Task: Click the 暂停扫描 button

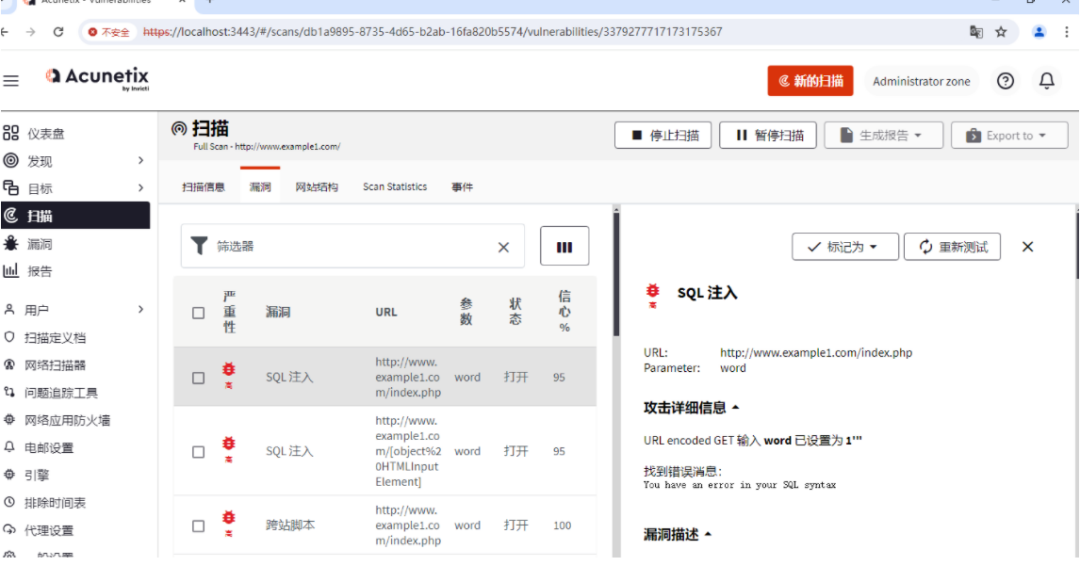Action: click(767, 135)
